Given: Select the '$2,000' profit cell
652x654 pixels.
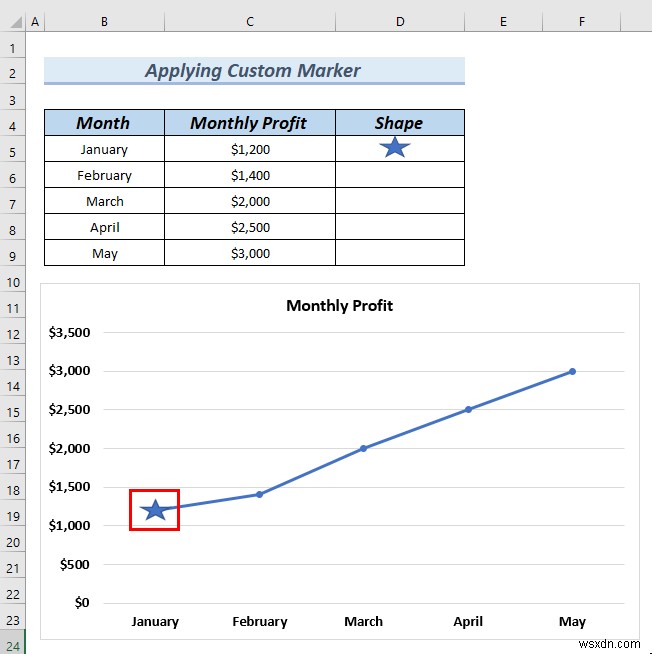Looking at the screenshot, I should [x=250, y=201].
